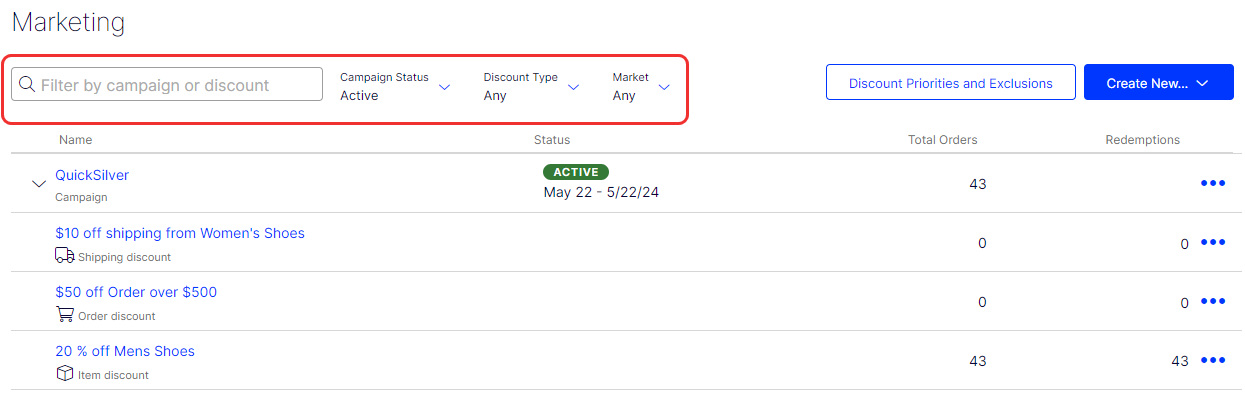This screenshot has width=1245, height=393.
Task: Click the Total Orders column header
Action: 943,140
